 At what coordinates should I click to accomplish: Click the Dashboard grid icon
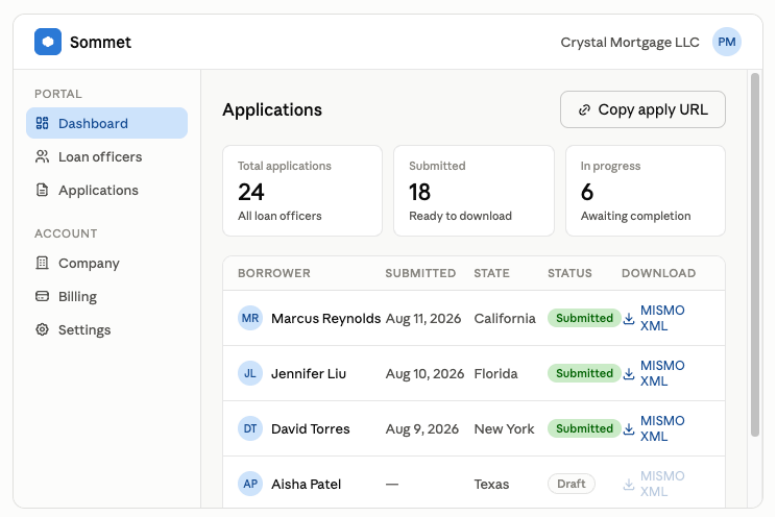tap(42, 123)
